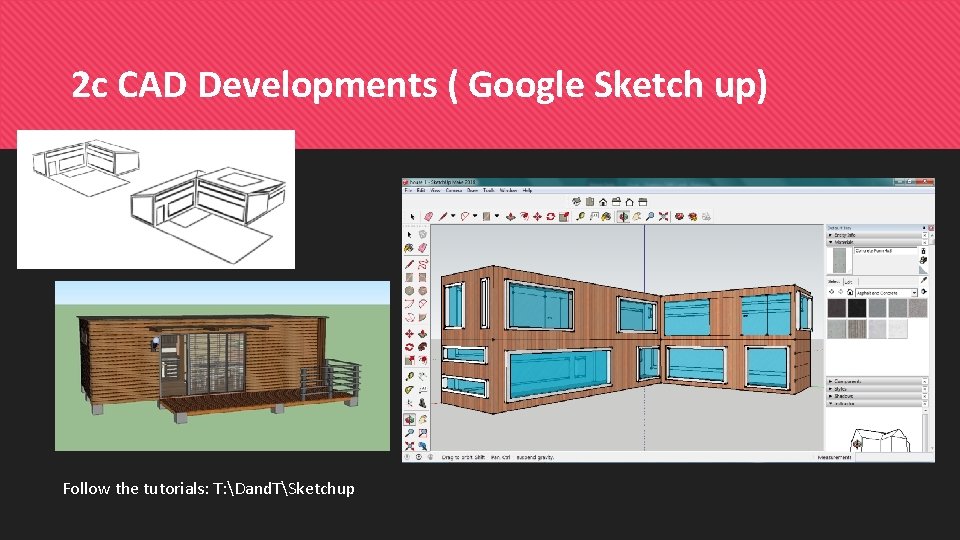Click Zoom Extents in top toolbar
Image resolution: width=960 pixels, height=540 pixels.
[664, 217]
